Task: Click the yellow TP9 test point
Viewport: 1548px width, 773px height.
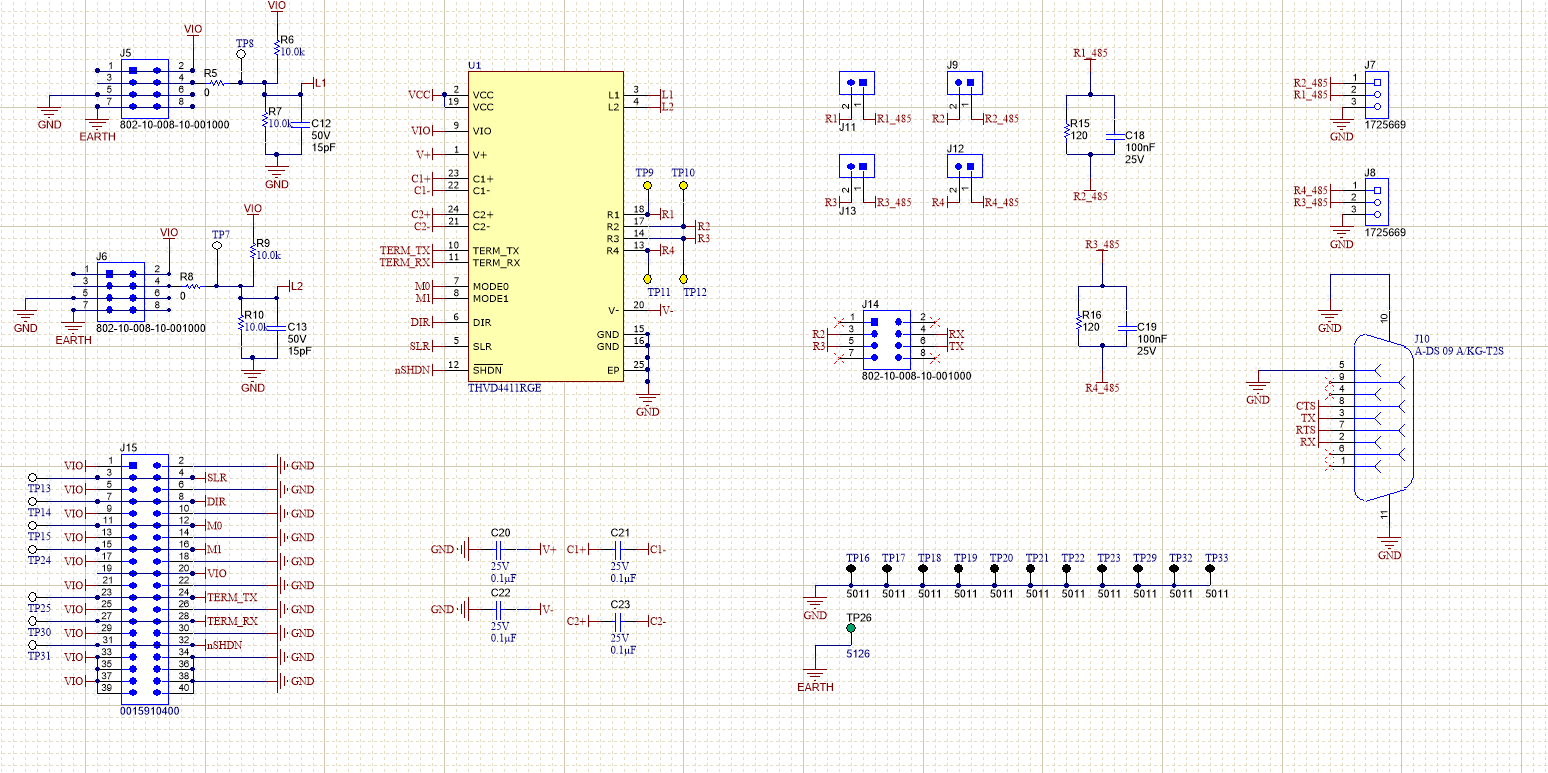Action: pos(647,187)
